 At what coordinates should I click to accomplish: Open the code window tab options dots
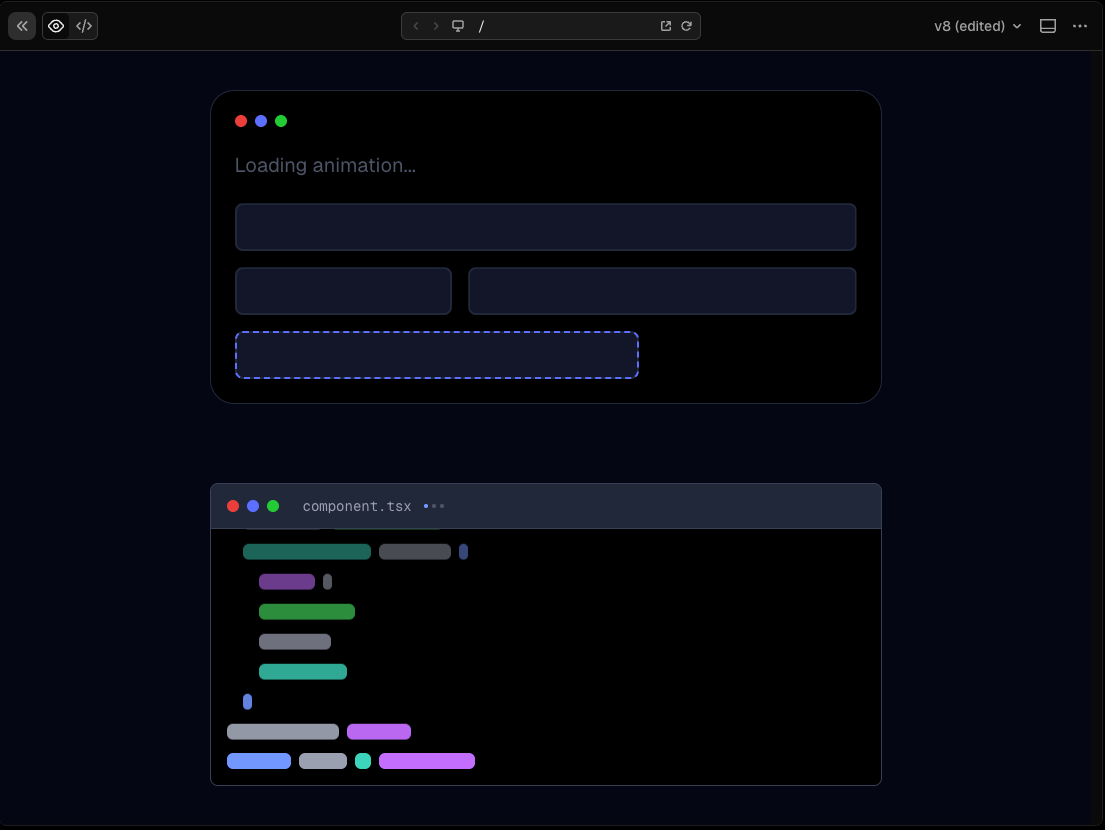(x=433, y=506)
